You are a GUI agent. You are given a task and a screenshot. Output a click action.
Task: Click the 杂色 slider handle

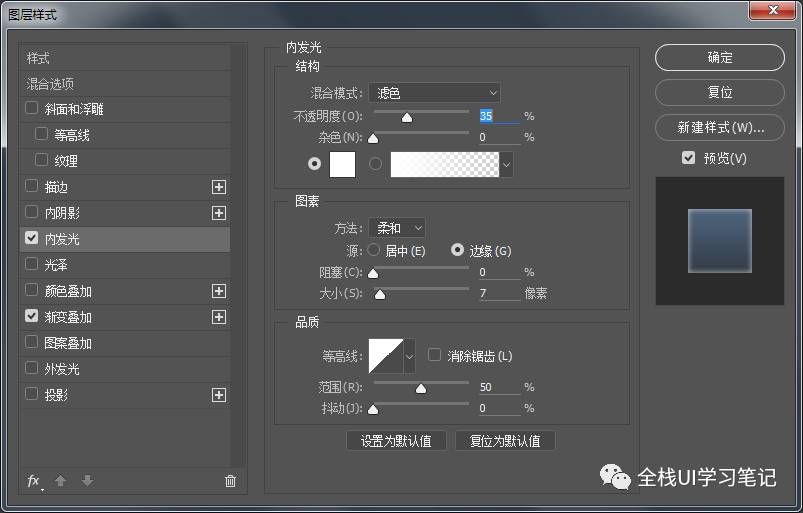(373, 139)
